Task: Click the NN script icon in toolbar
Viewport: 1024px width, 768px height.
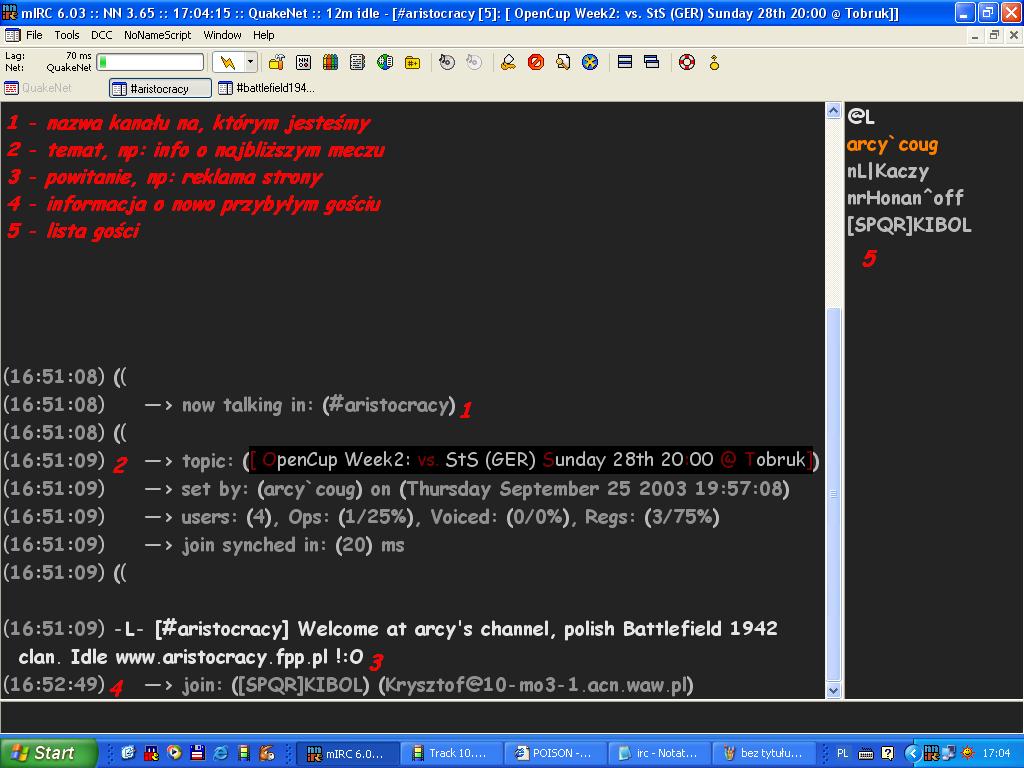Action: [303, 62]
